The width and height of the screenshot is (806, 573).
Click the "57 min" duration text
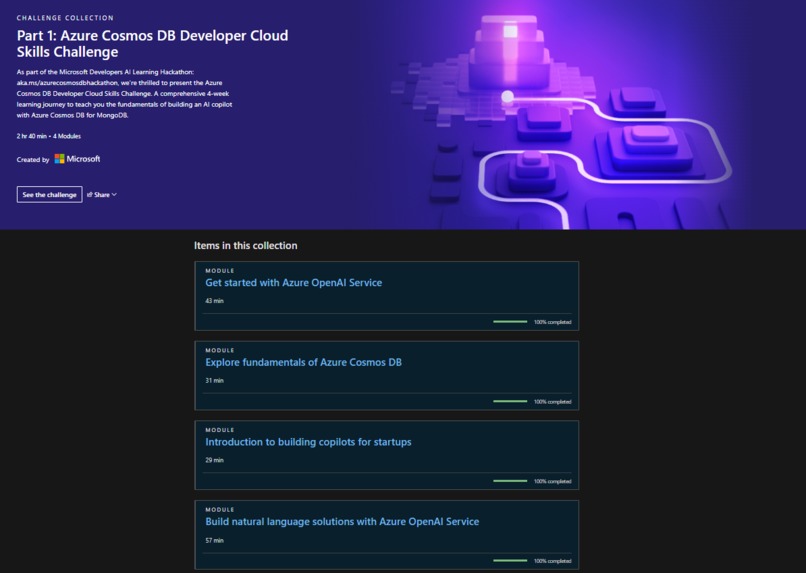[x=214, y=540]
